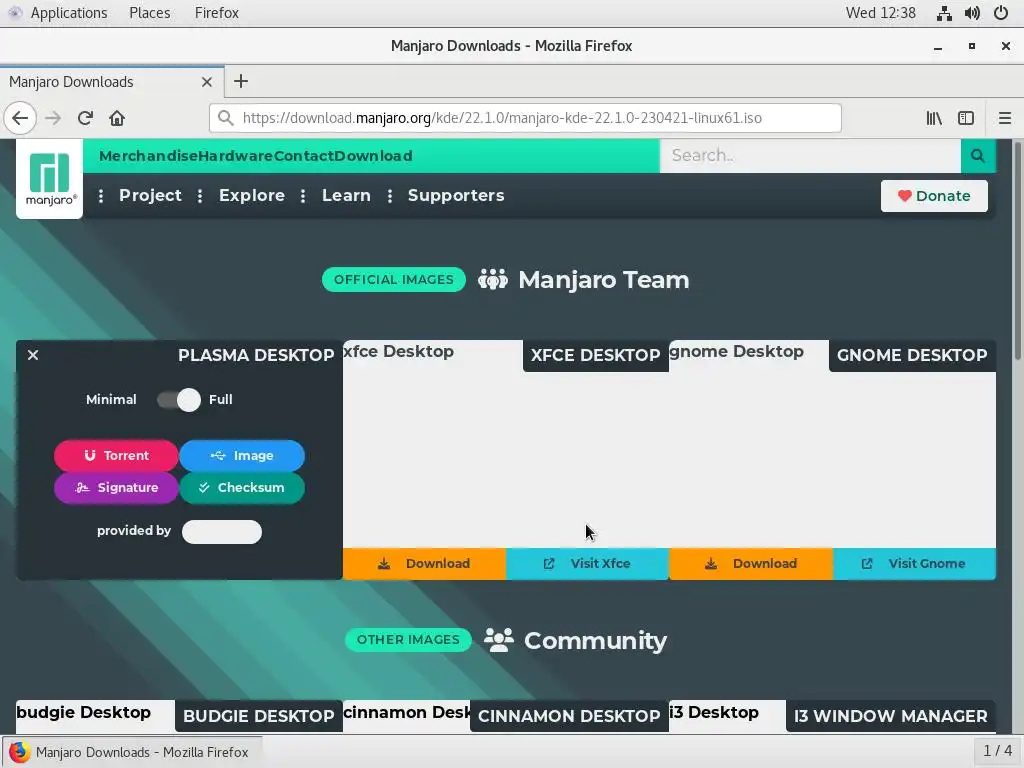Open a new tab with plus icon
Viewport: 1024px width, 768px height.
pos(241,81)
